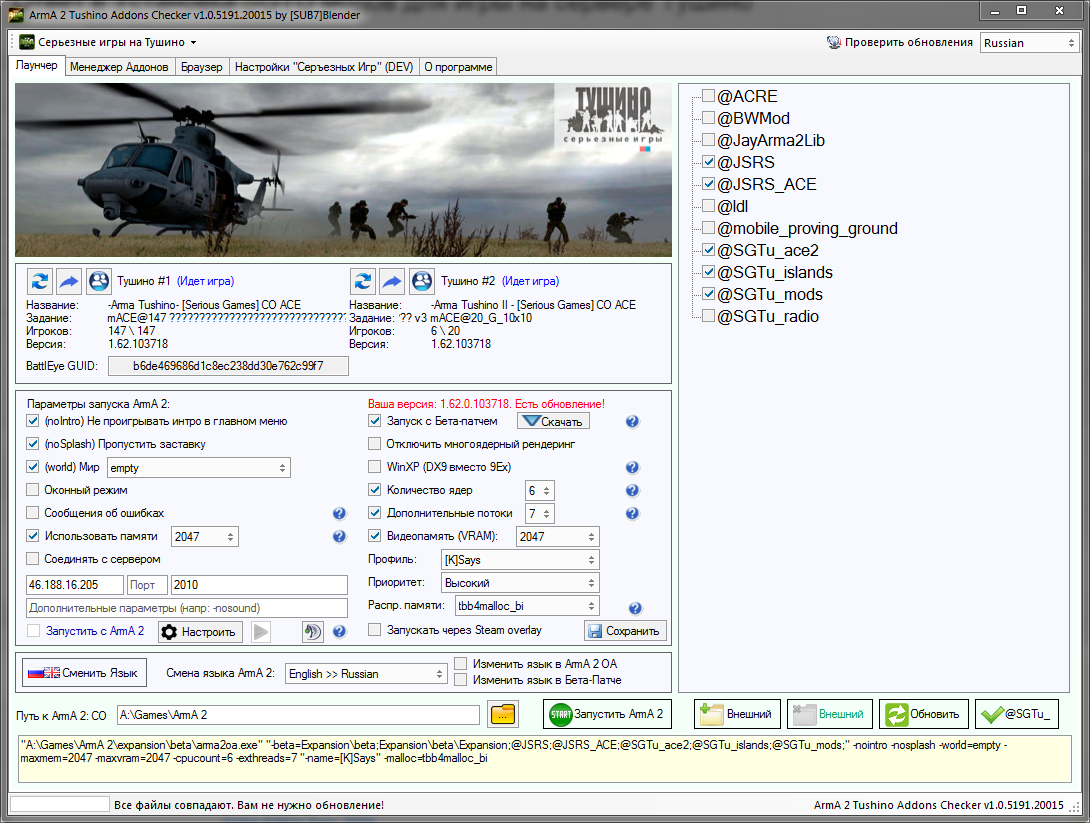Click Сменить Язык button

(84, 673)
